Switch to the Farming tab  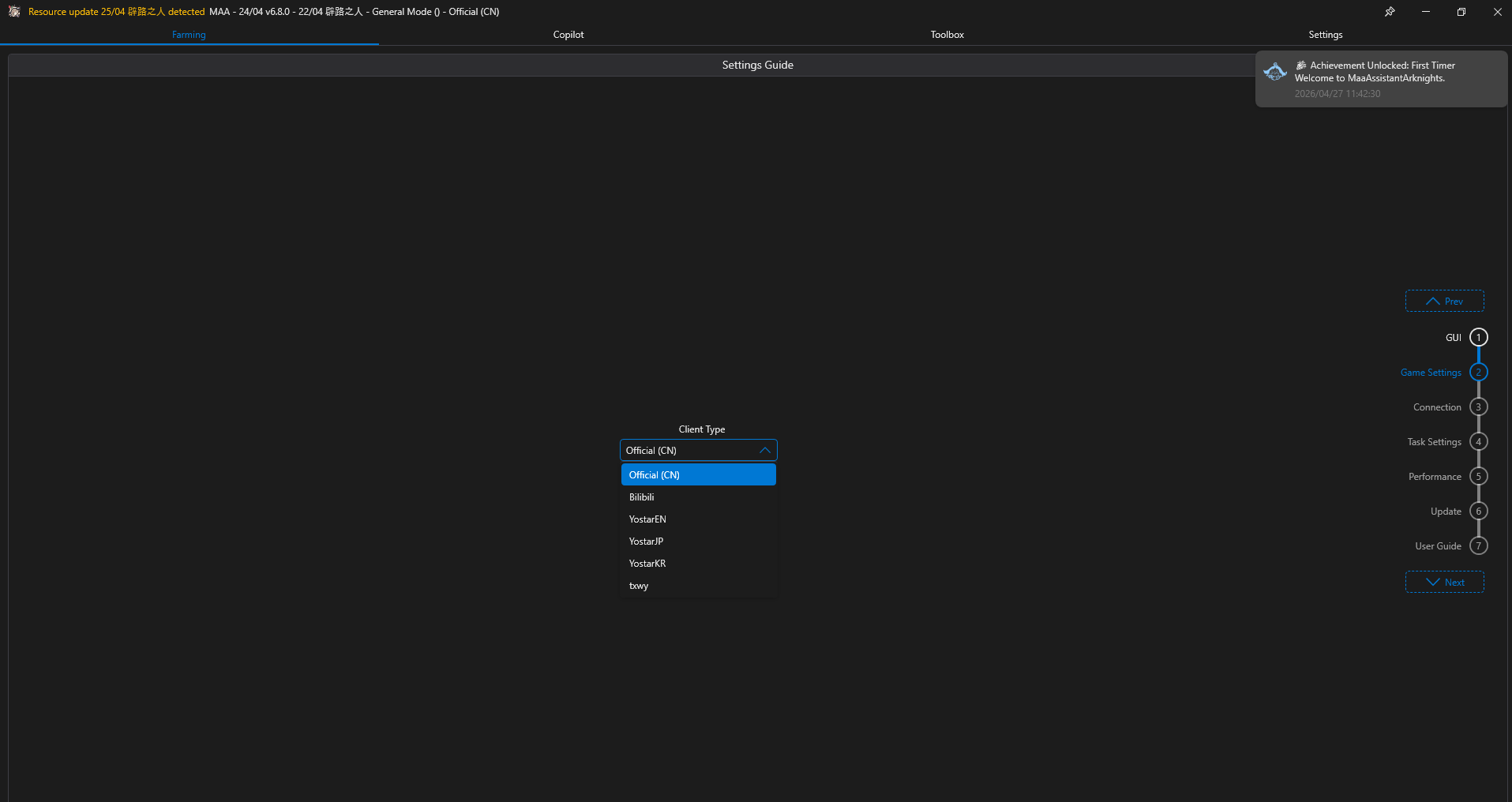click(x=189, y=35)
